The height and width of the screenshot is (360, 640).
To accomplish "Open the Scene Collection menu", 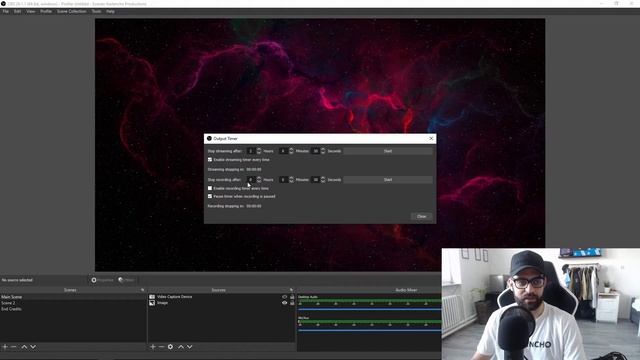I will click(71, 11).
